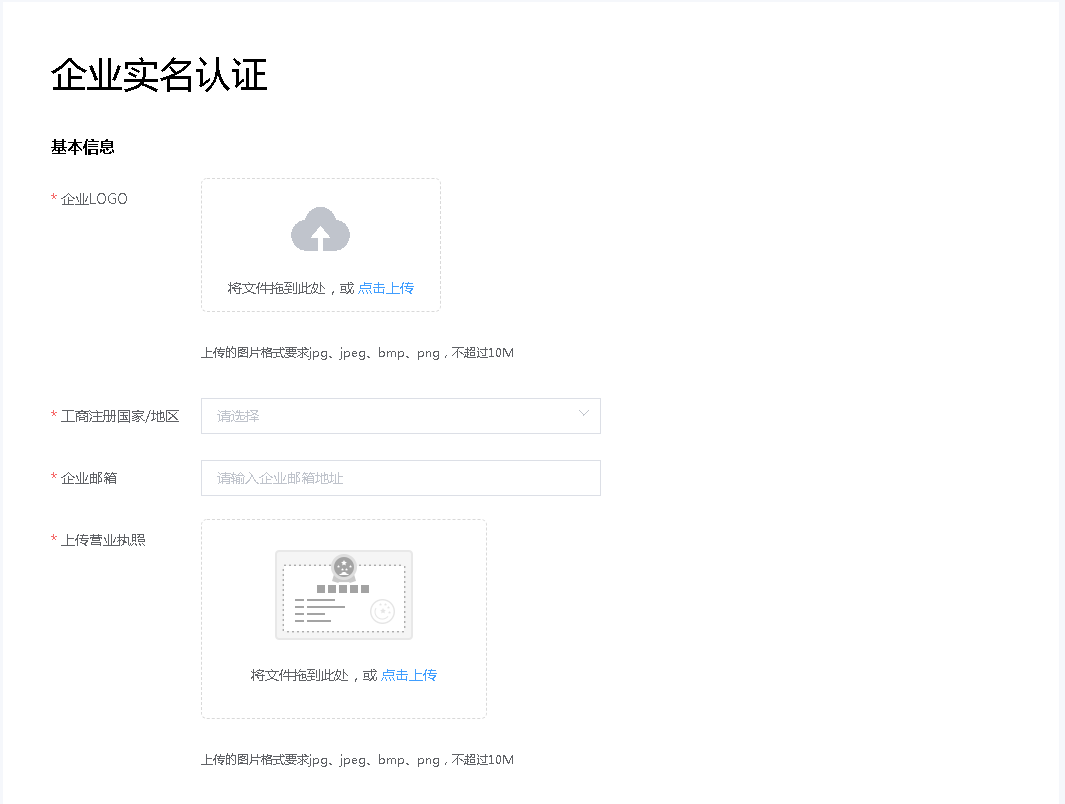Viewport: 1065px width, 804px height.
Task: Click the 上传营业执照 field label
Action: (103, 540)
